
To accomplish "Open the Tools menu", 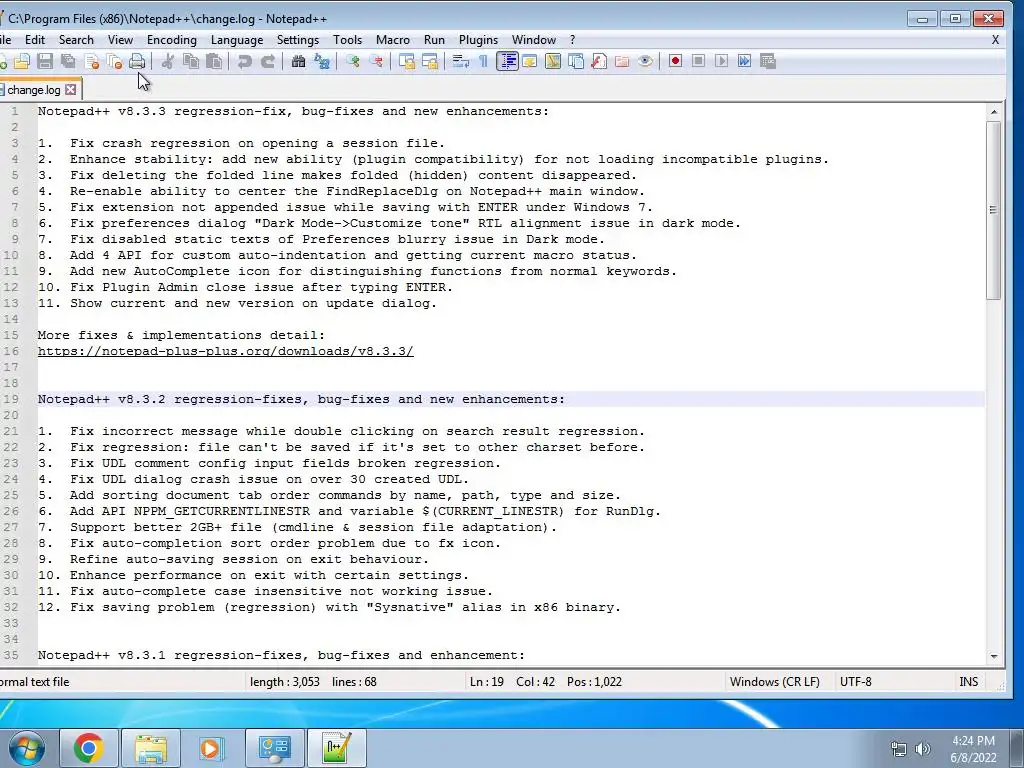I will 347,40.
